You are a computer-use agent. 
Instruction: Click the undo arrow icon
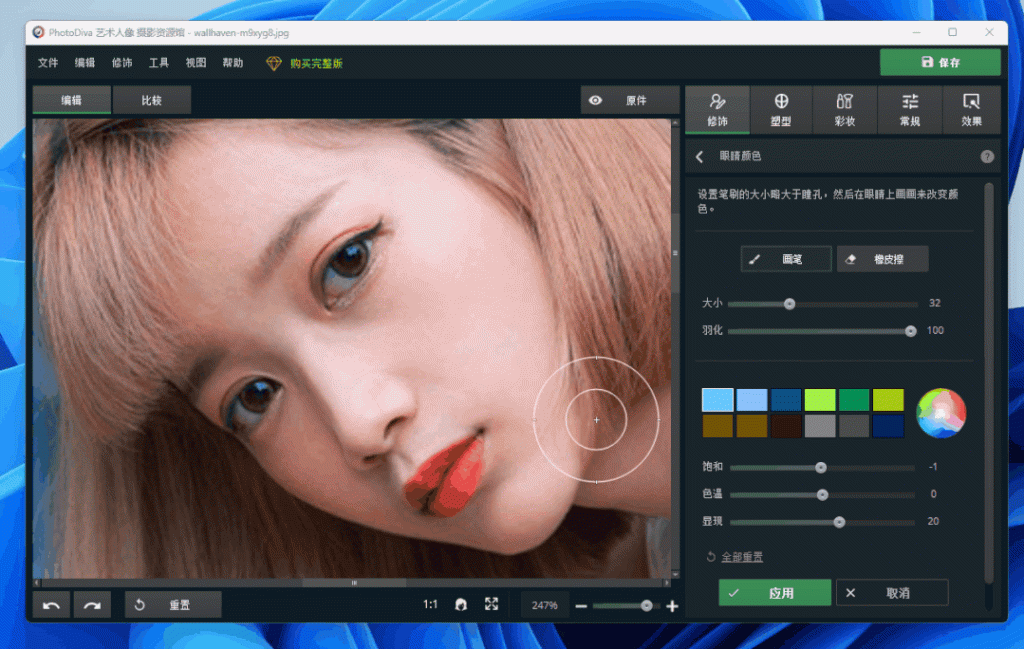click(50, 604)
